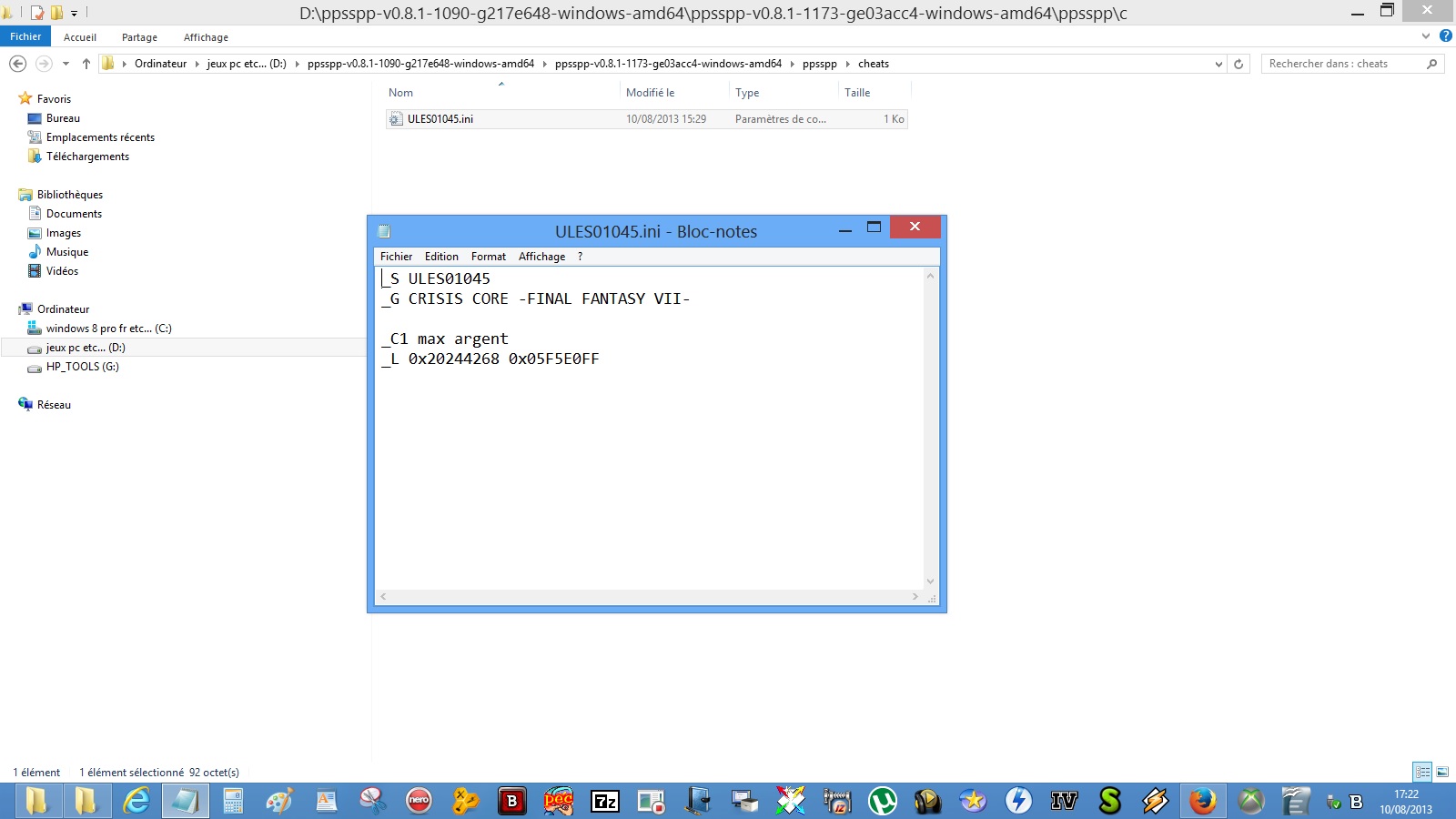Switch to details view in status bar
Viewport: 1456px width, 819px height.
coord(1422,772)
